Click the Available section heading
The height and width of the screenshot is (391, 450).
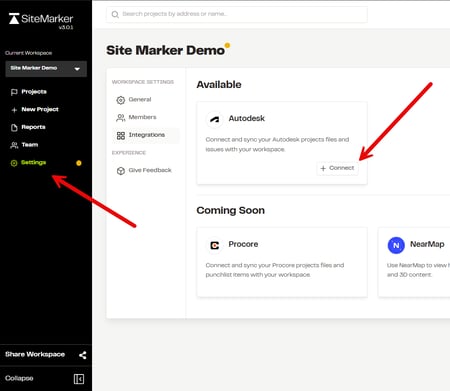point(219,85)
